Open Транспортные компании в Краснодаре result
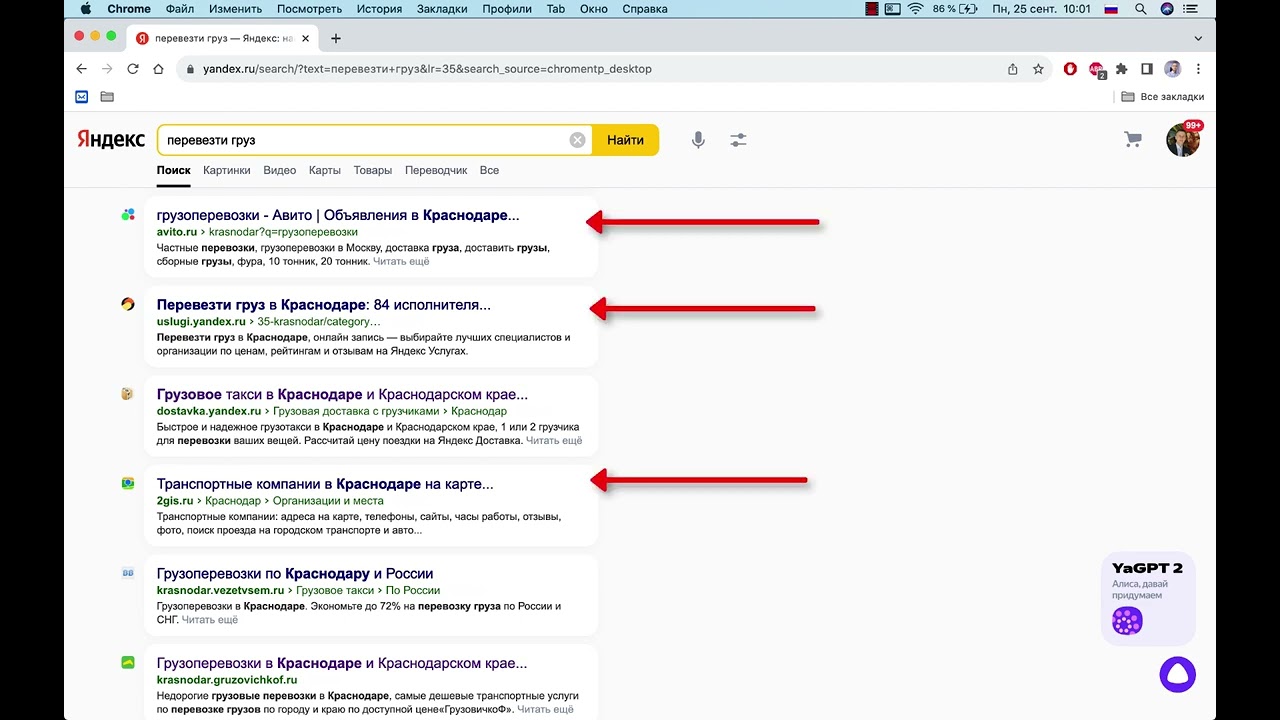The image size is (1280, 720). pyautogui.click(x=325, y=484)
